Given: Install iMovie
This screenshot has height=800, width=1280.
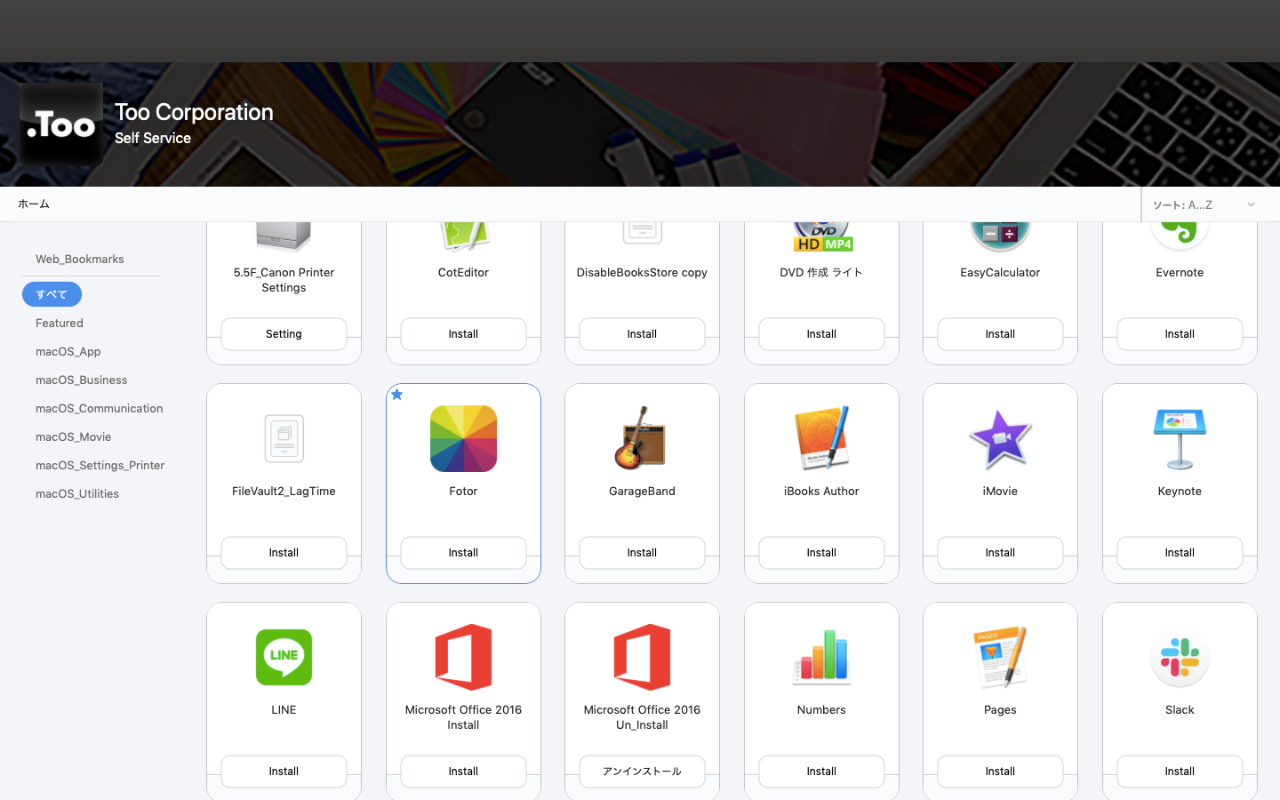Looking at the screenshot, I should pyautogui.click(x=1000, y=552).
